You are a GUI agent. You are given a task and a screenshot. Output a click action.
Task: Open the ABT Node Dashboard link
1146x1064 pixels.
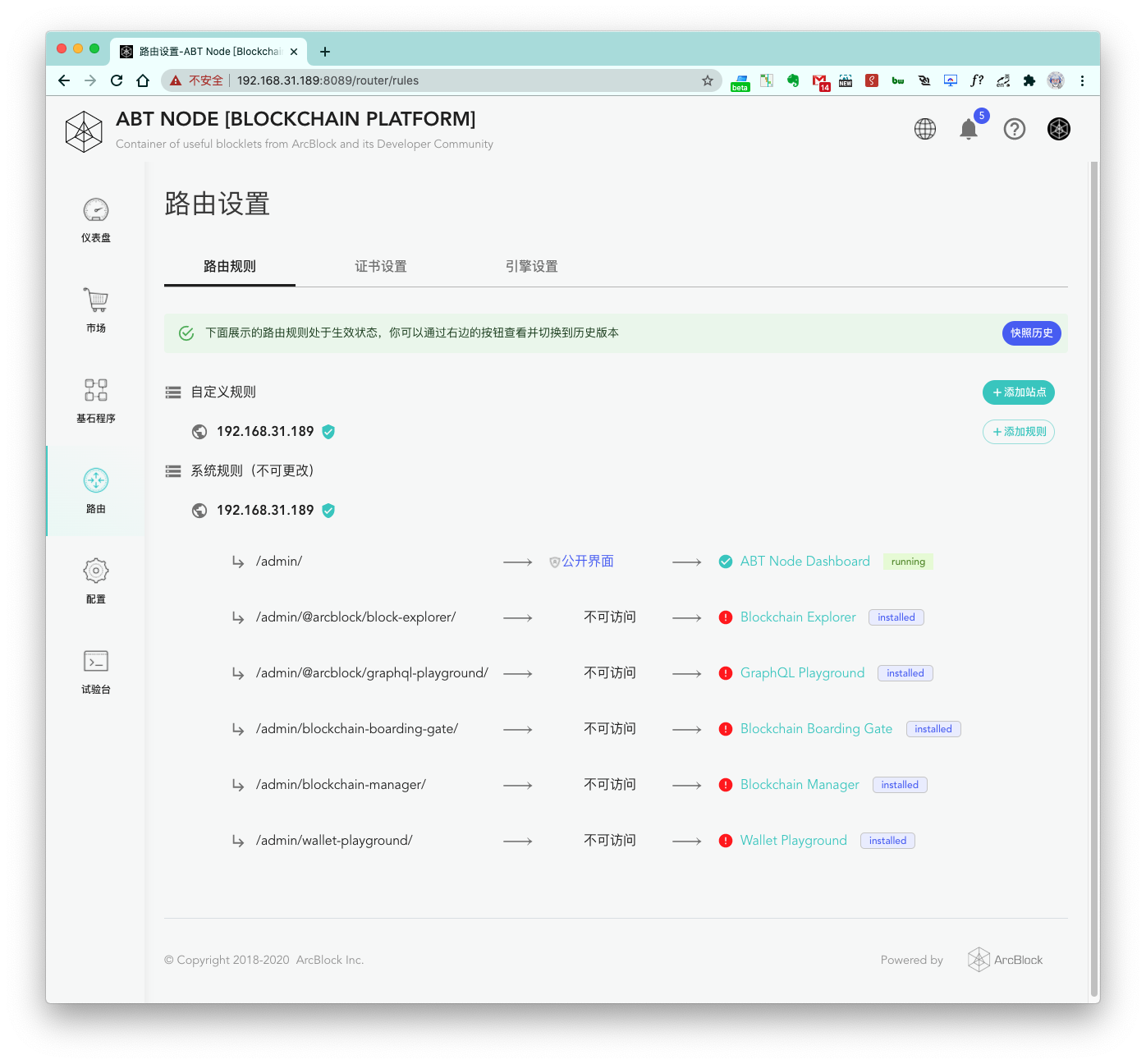804,562
